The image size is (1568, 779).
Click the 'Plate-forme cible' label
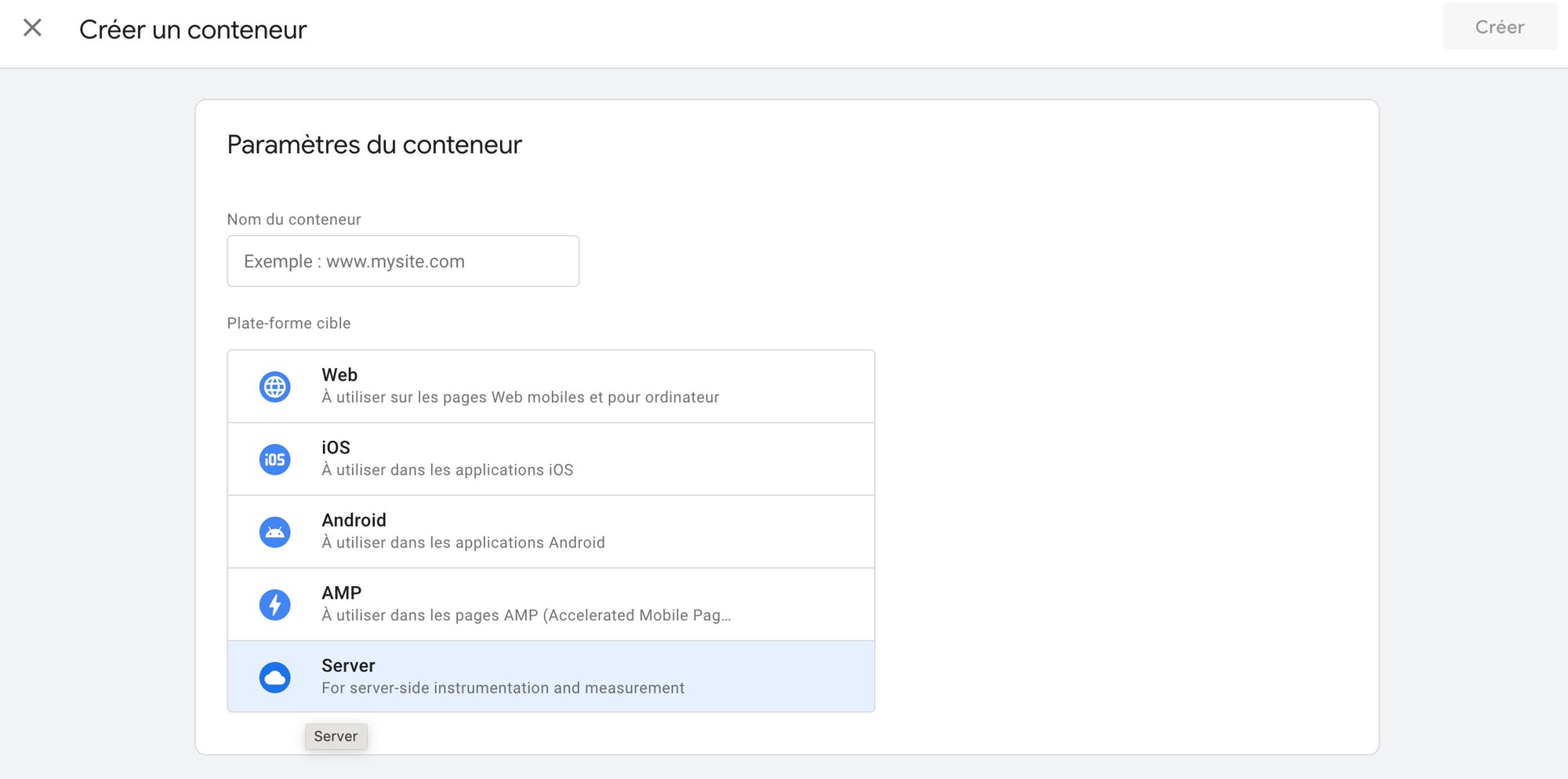(289, 323)
